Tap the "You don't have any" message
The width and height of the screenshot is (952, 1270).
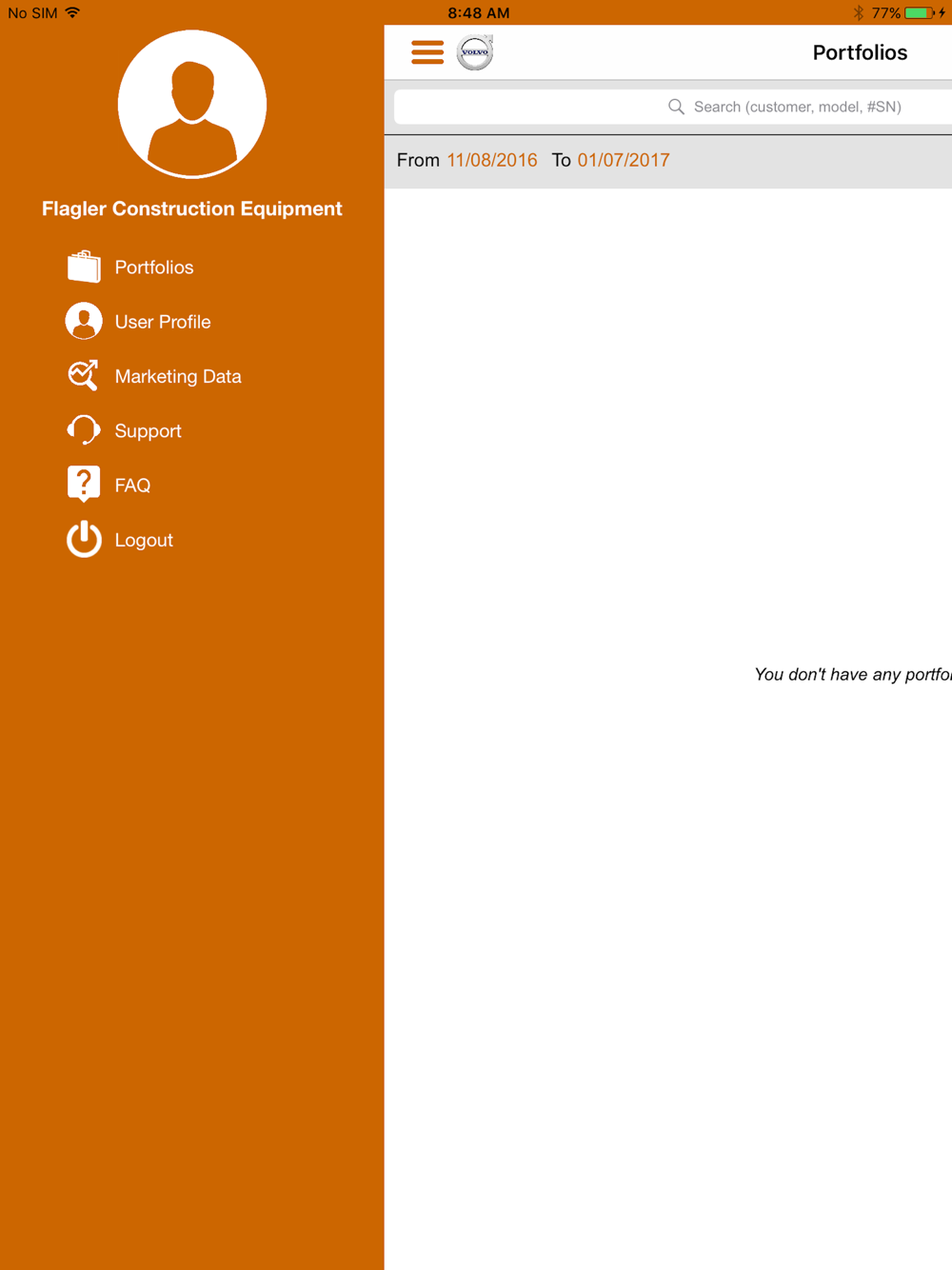(x=853, y=674)
